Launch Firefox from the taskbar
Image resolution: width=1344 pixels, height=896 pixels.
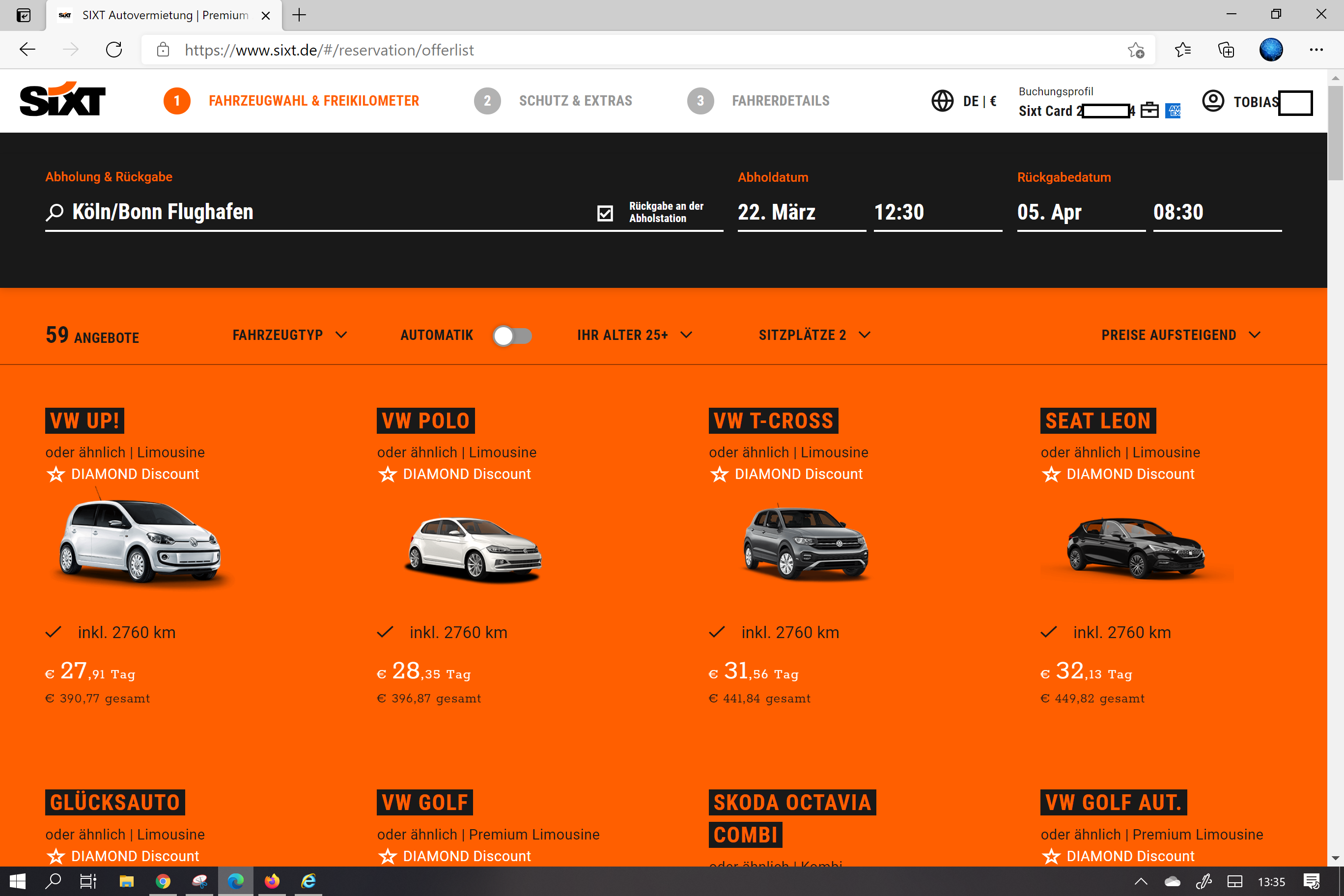point(272,881)
